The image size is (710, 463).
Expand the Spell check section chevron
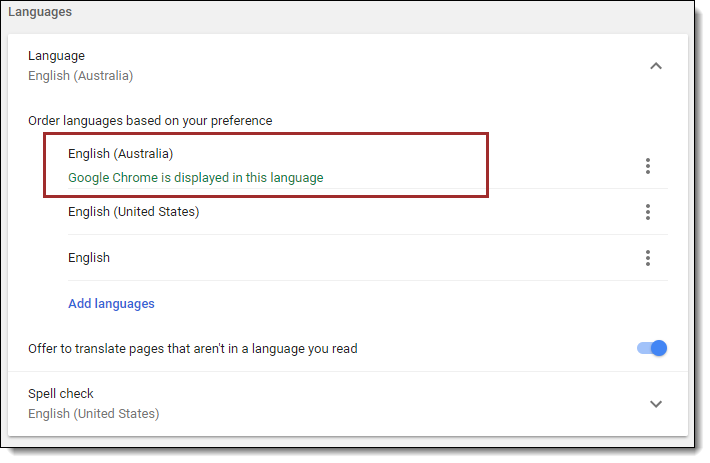656,404
